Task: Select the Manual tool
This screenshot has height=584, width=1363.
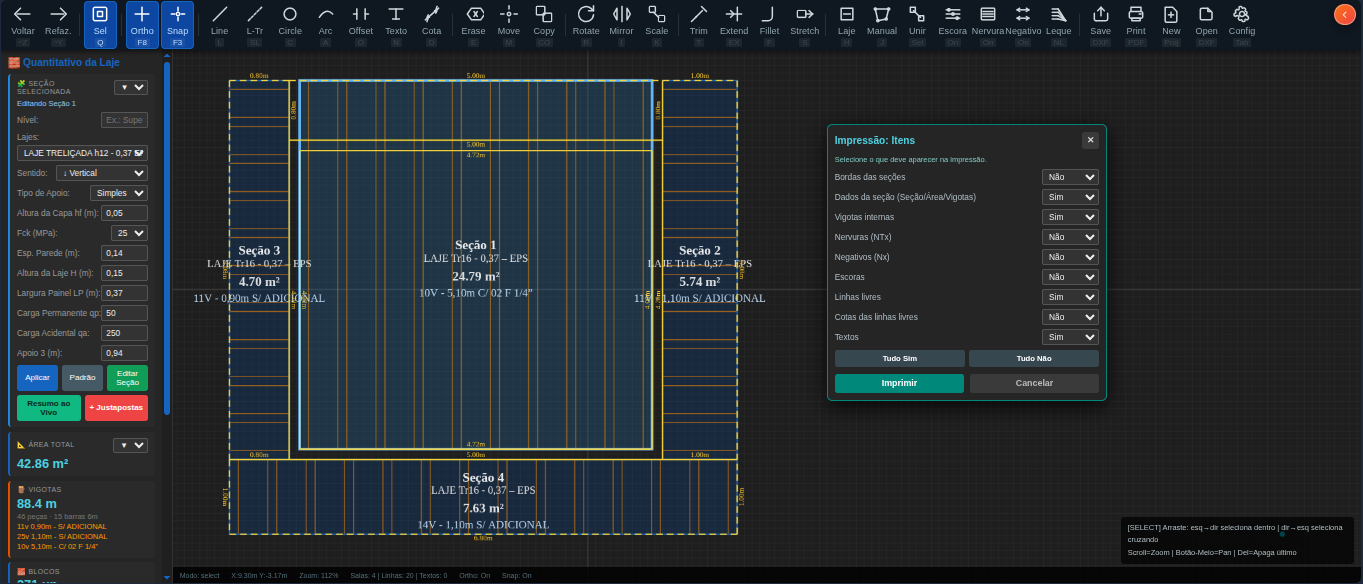Action: pos(881,25)
